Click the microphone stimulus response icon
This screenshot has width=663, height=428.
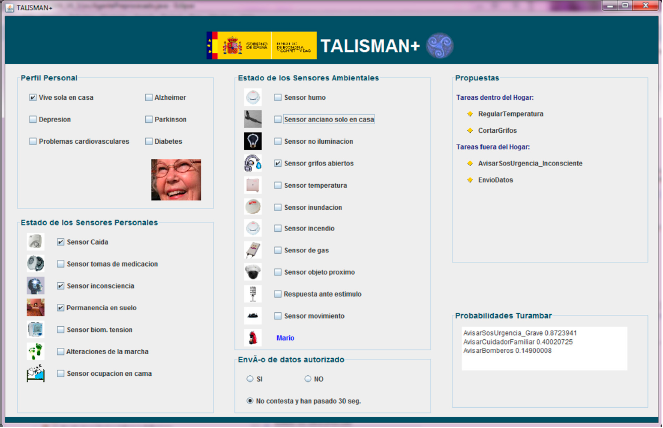(254, 294)
